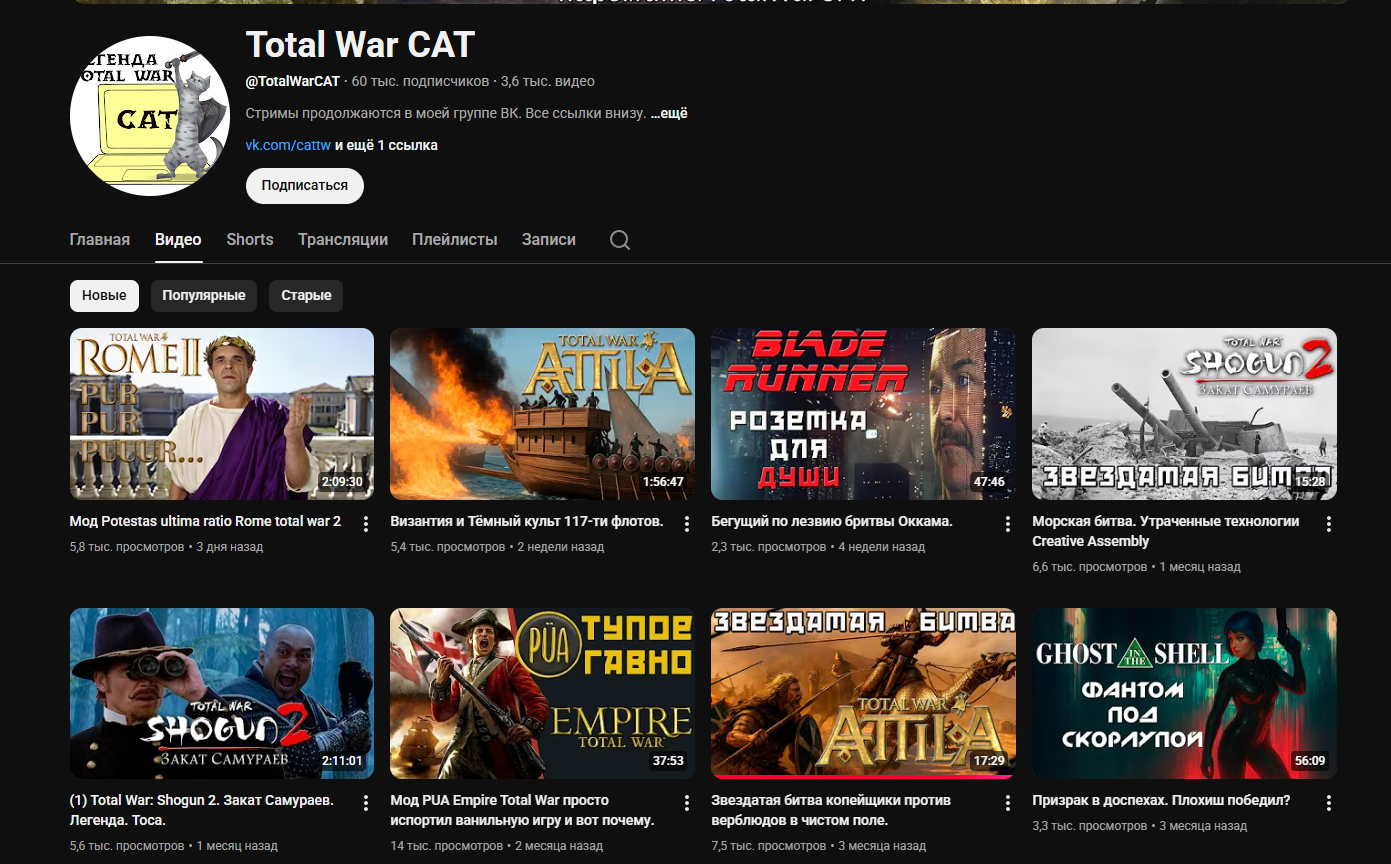This screenshot has height=864, width=1391.
Task: Open video title Total War: Shogun 2. Закат Самураев
Action: coord(202,810)
